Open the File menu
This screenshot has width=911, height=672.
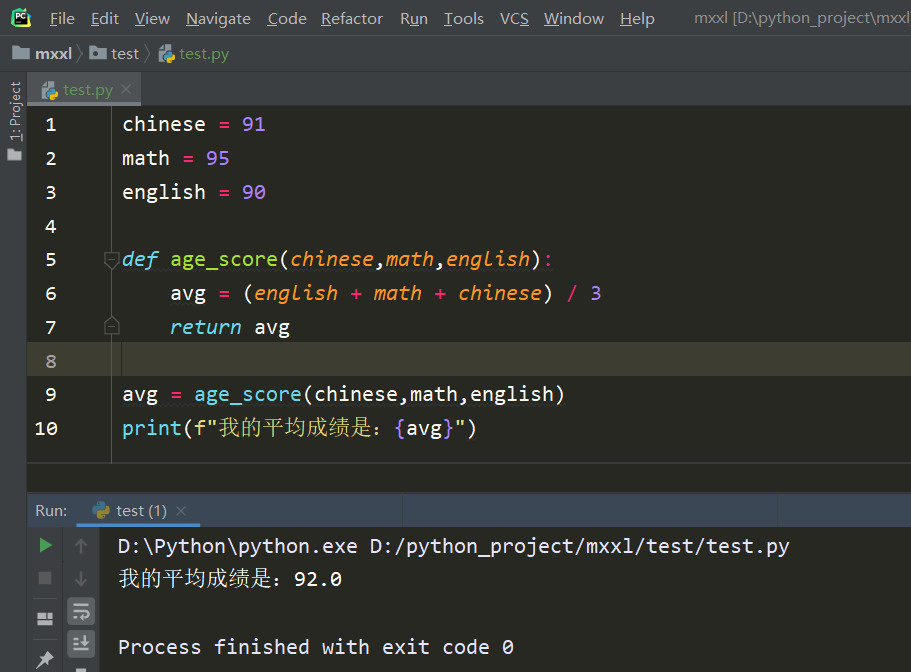pyautogui.click(x=62, y=19)
